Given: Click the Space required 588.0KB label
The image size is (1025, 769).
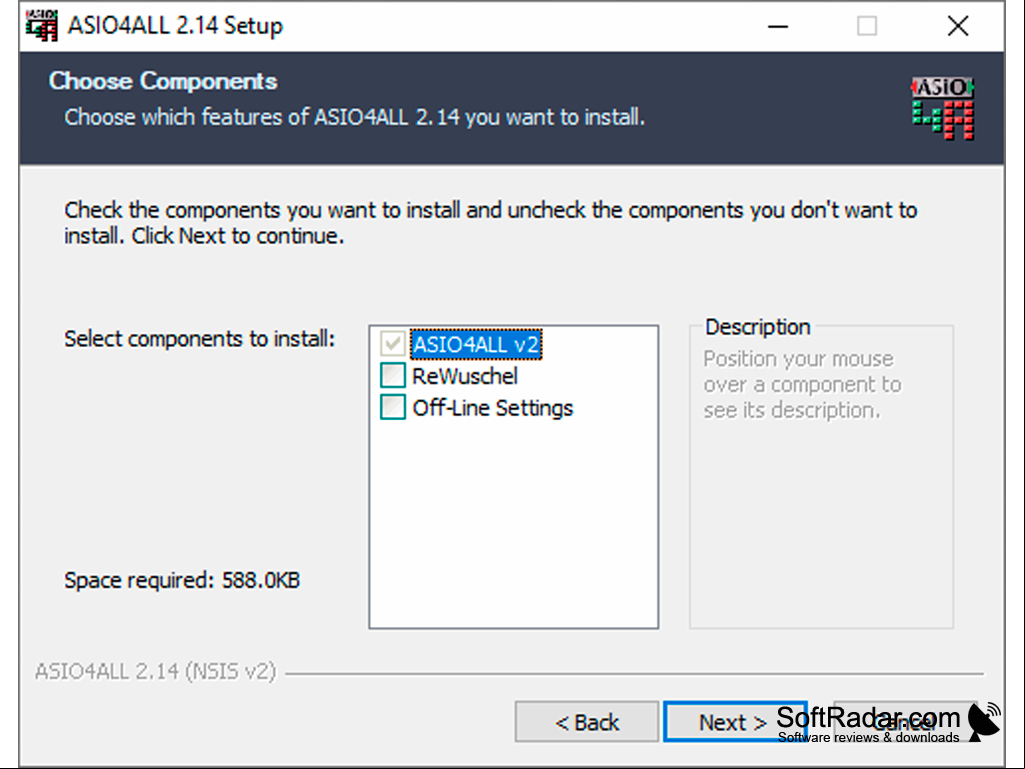Looking at the screenshot, I should point(182,580).
